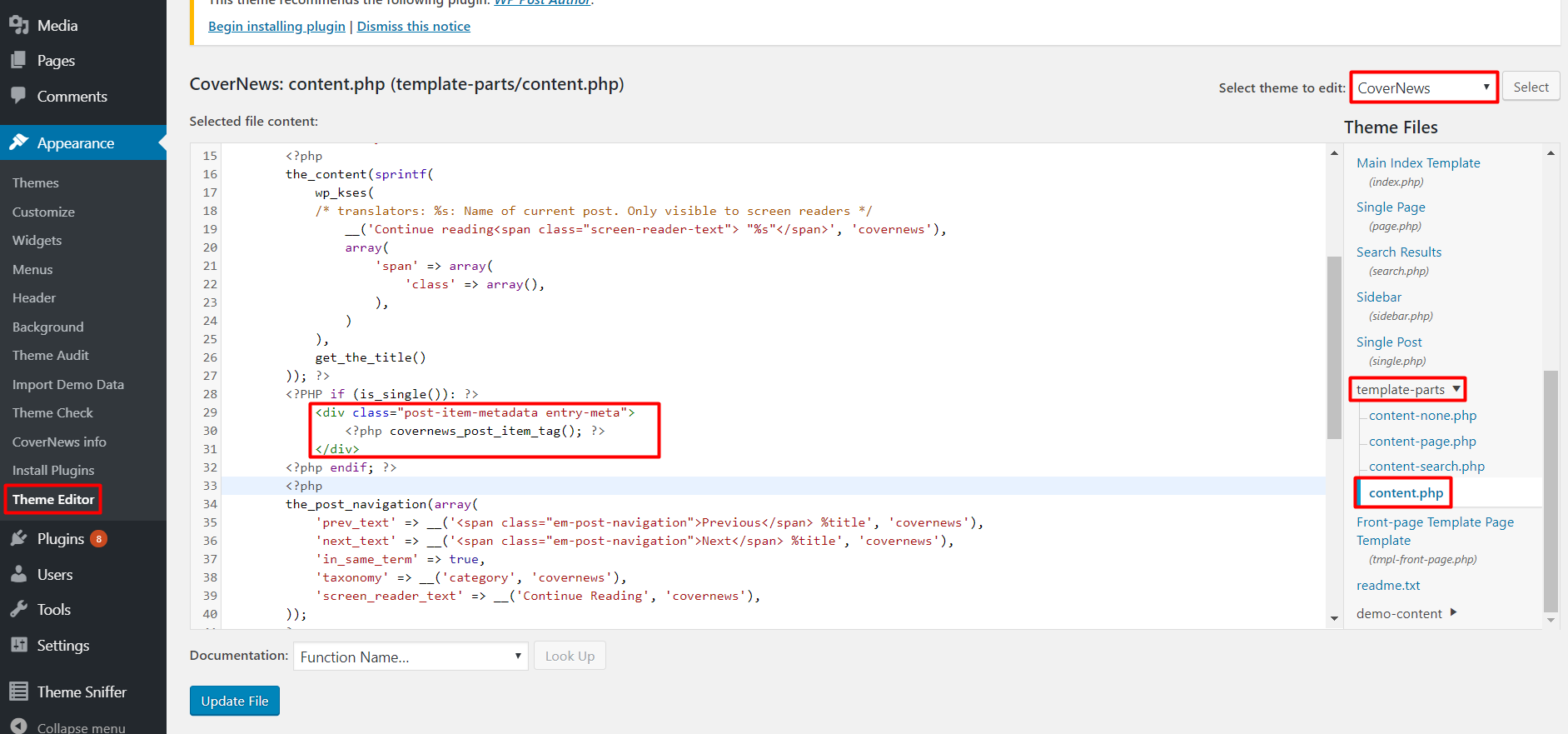Open the CoverNews theme select dropdown

(1424, 87)
